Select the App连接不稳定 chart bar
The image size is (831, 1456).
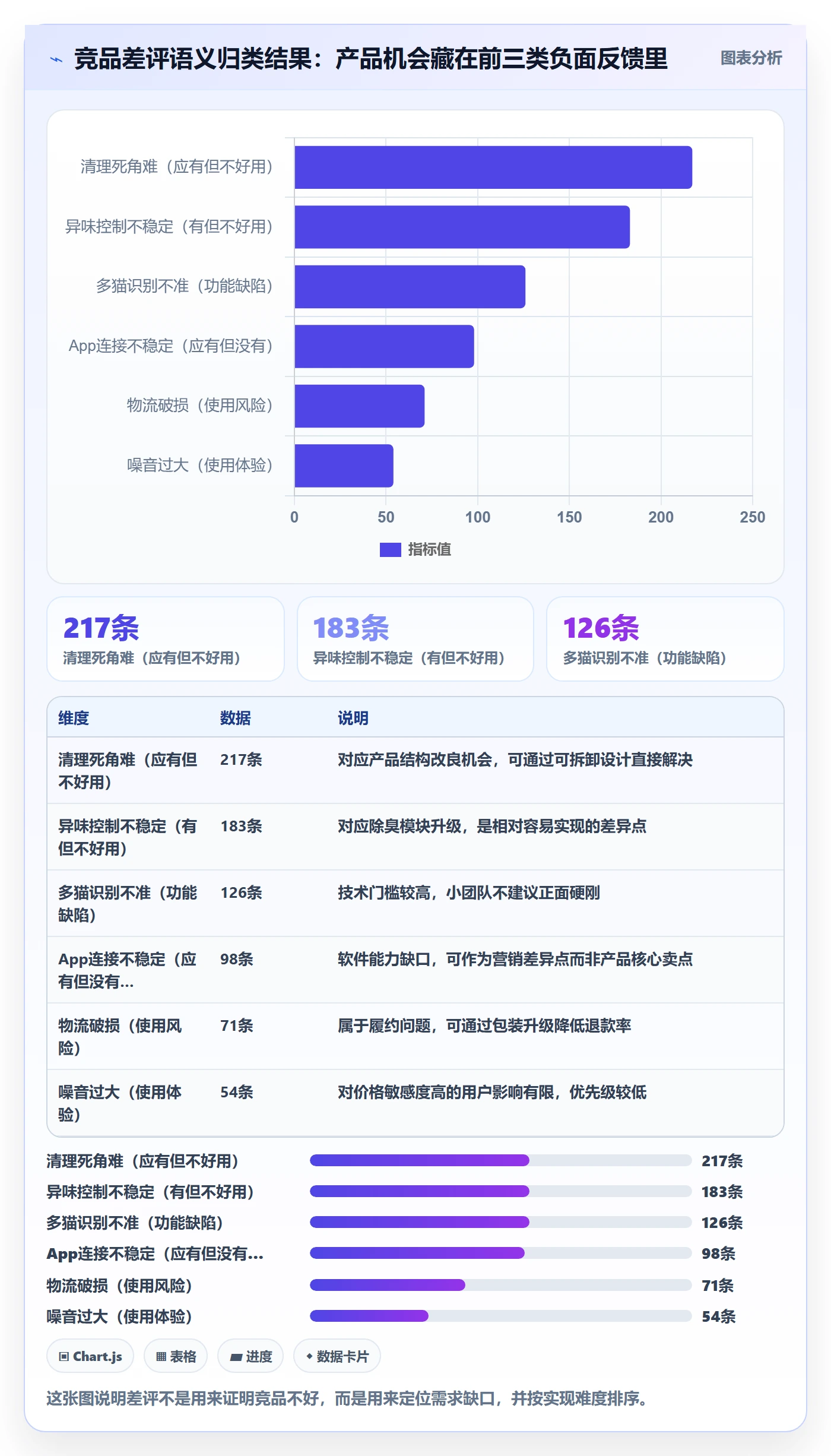tap(385, 346)
